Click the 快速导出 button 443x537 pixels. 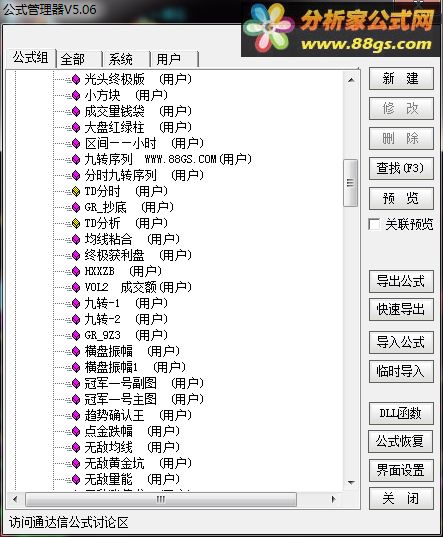pyautogui.click(x=401, y=310)
